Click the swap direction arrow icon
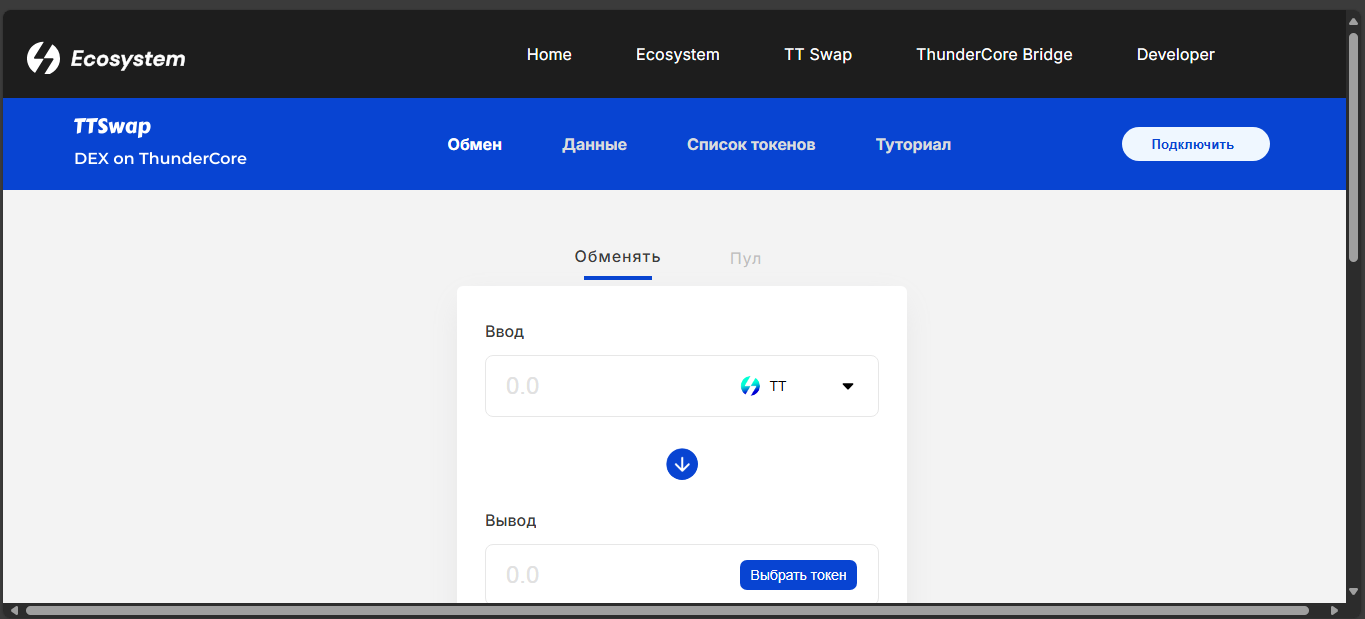The height and width of the screenshot is (619, 1365). coord(682,464)
